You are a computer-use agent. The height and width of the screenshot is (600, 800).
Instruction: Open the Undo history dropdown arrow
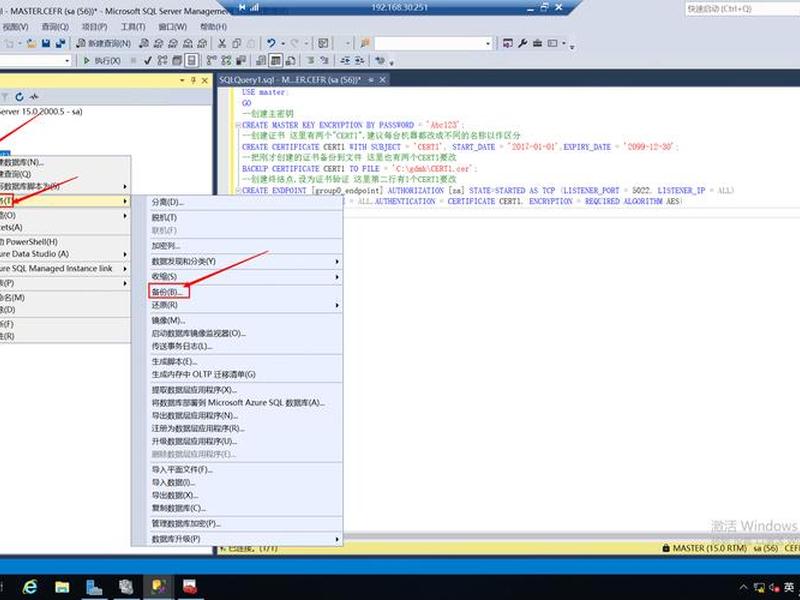283,43
